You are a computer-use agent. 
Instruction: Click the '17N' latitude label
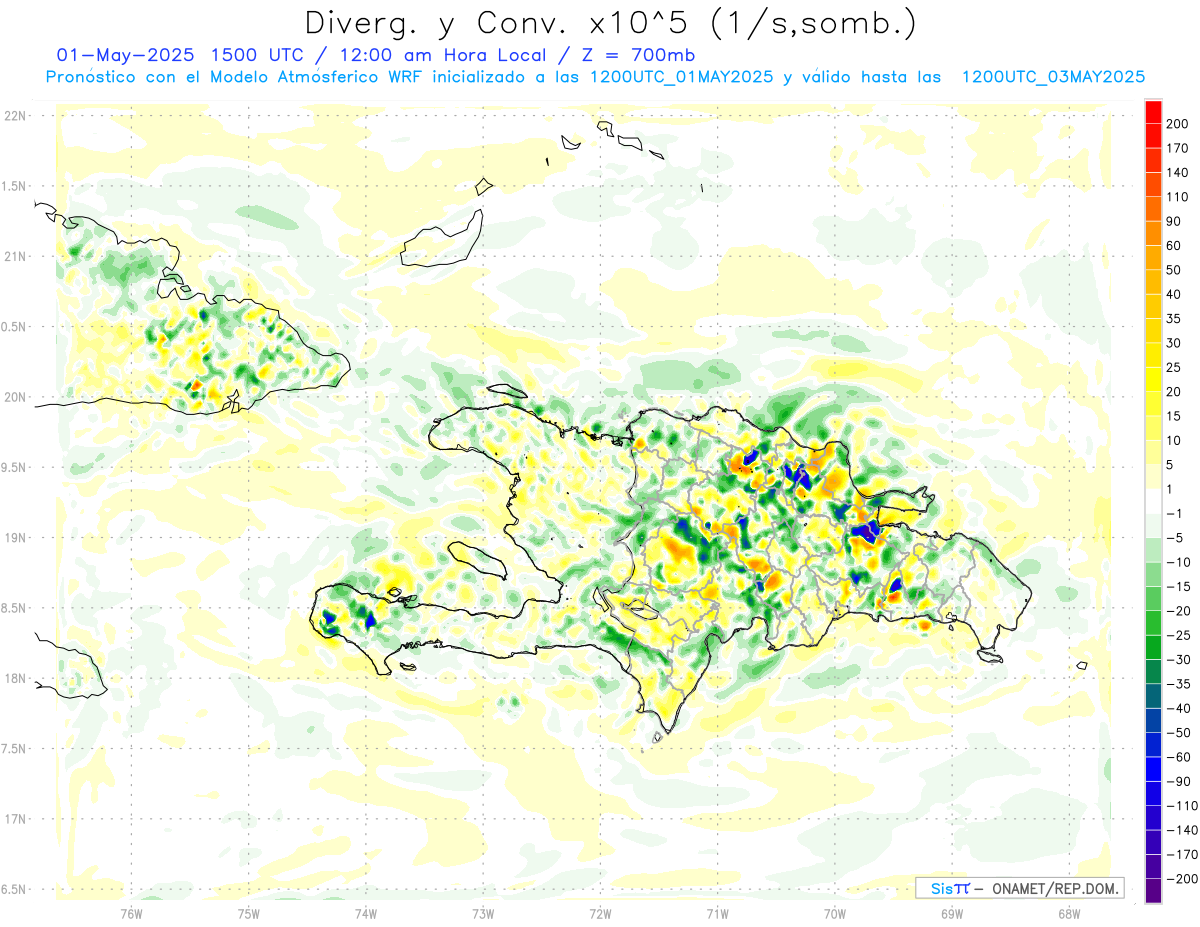click(x=14, y=819)
